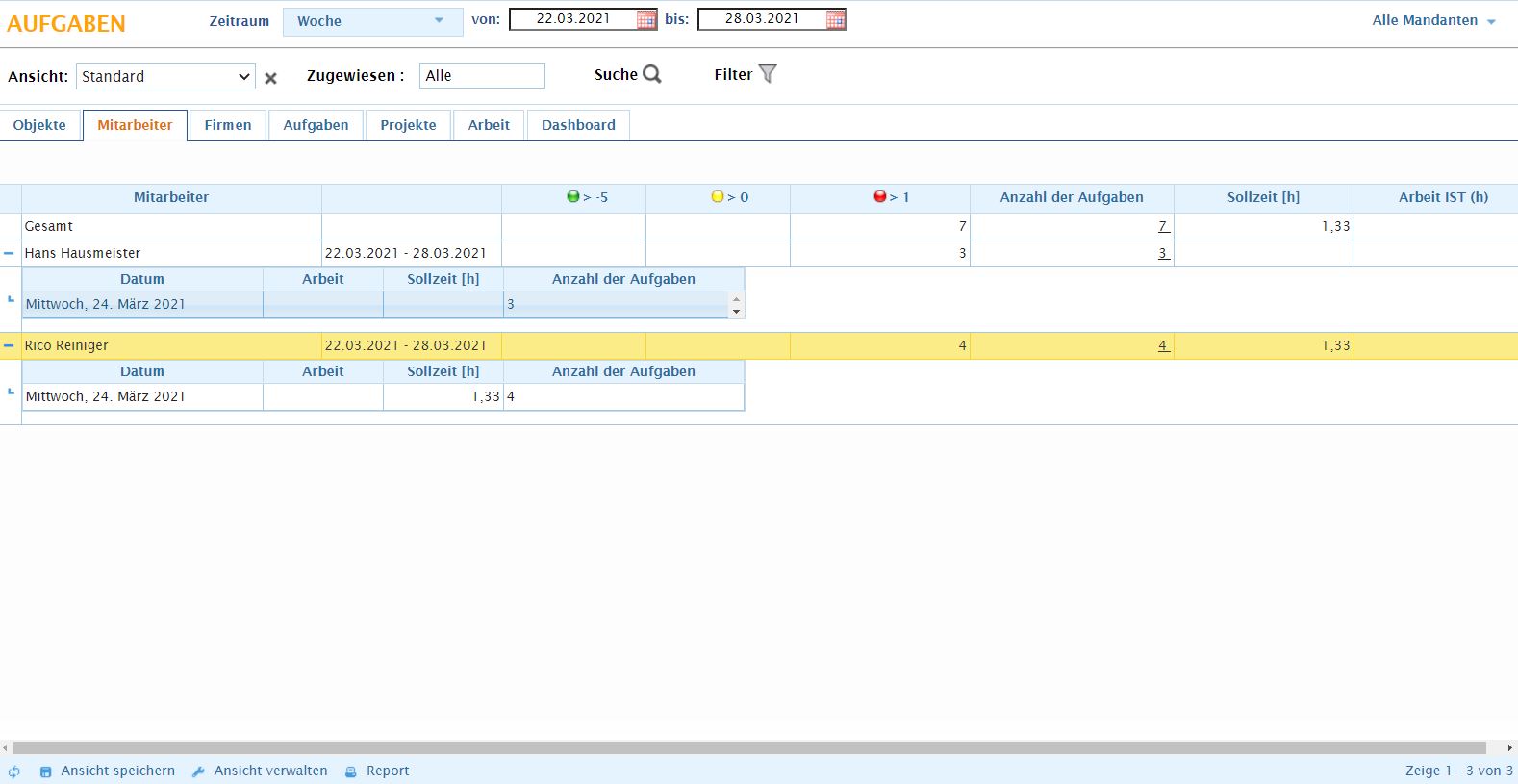Click the yellow status column header
The image size is (1518, 784).
point(718,197)
